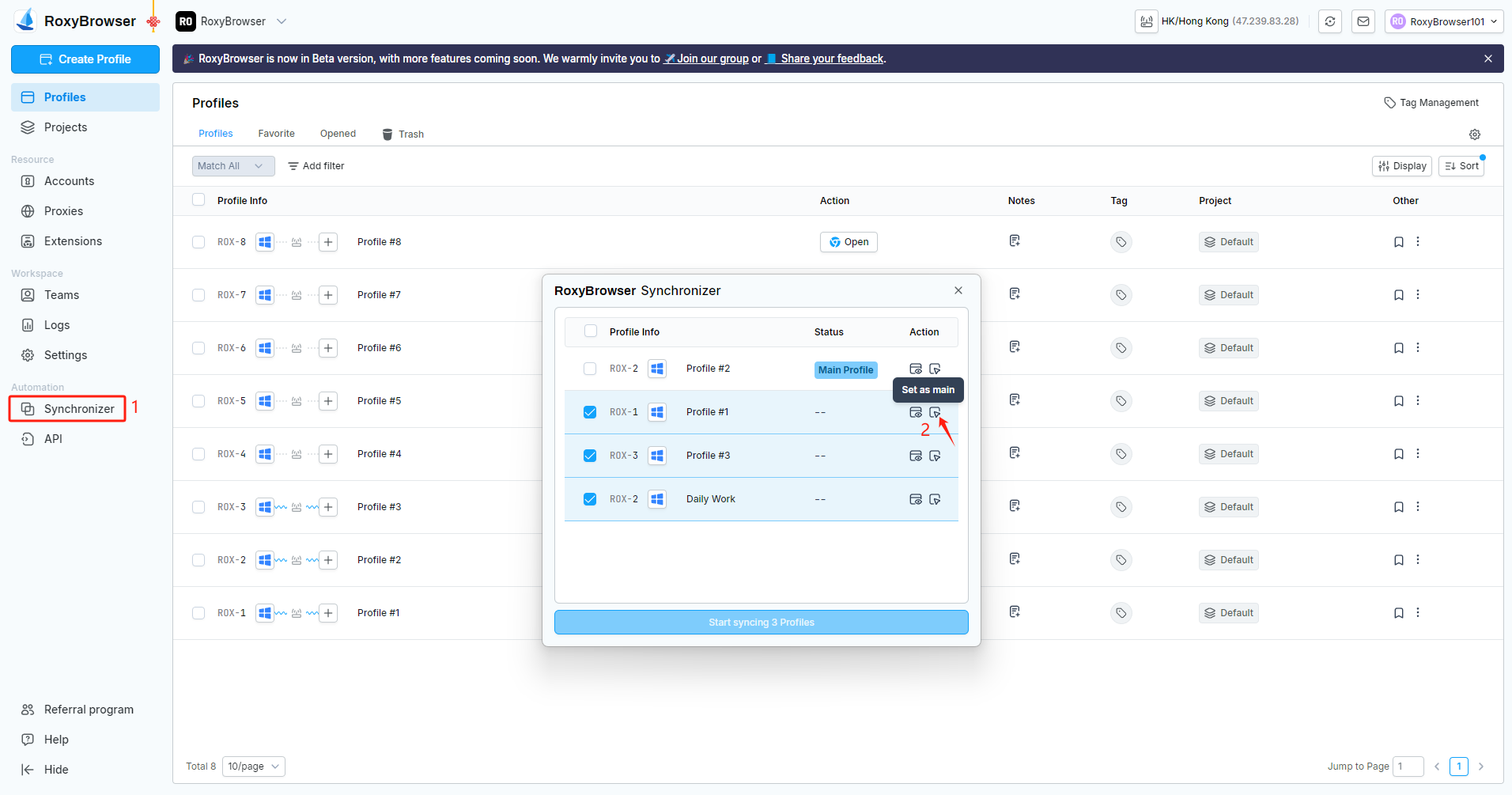Screen dimensions: 1512x795
Task: Open Default project for Profile #4
Action: pos(1229,454)
